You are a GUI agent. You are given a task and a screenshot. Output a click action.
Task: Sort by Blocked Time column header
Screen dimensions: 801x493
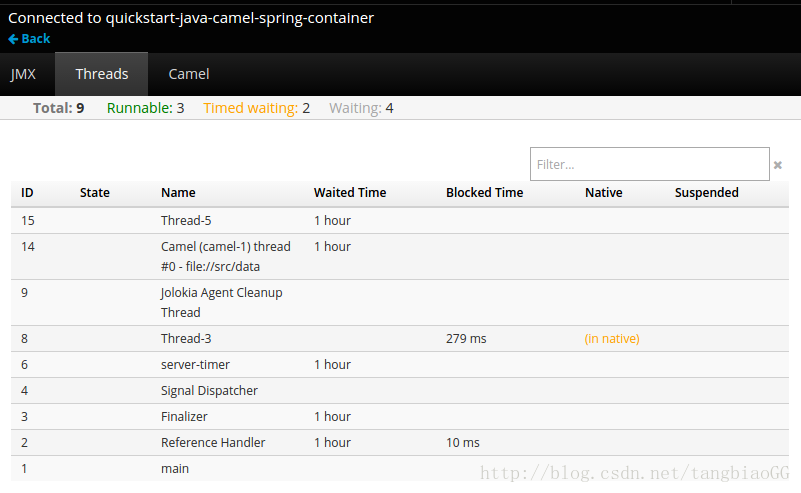click(x=484, y=193)
